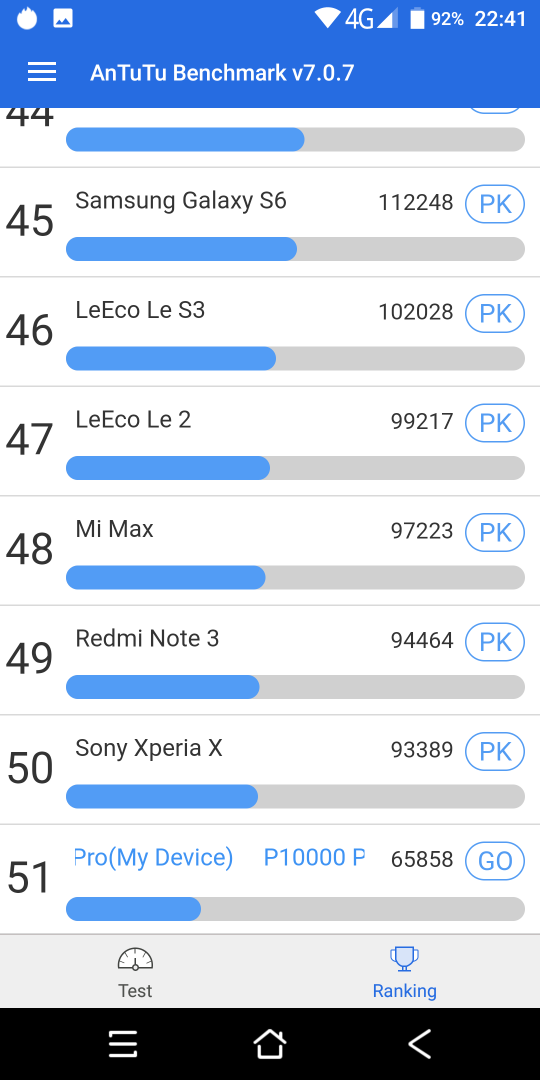
Task: Switch to the Test tab label
Action: tap(135, 990)
